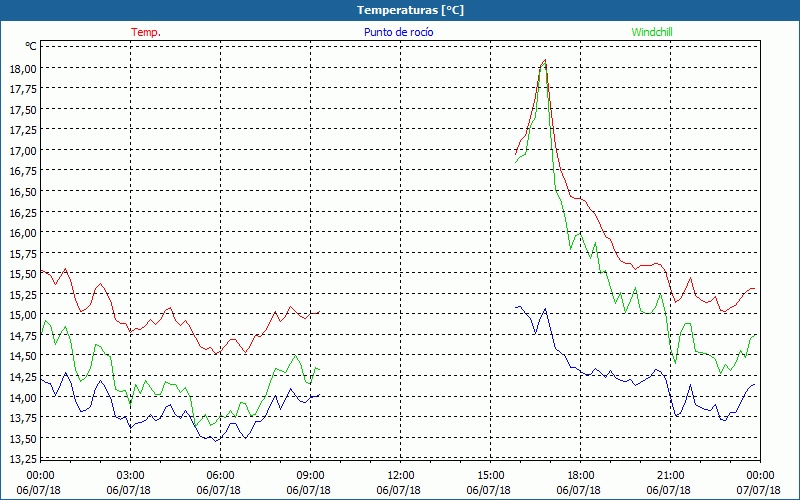Select the green Windchill legend label

(x=652, y=32)
